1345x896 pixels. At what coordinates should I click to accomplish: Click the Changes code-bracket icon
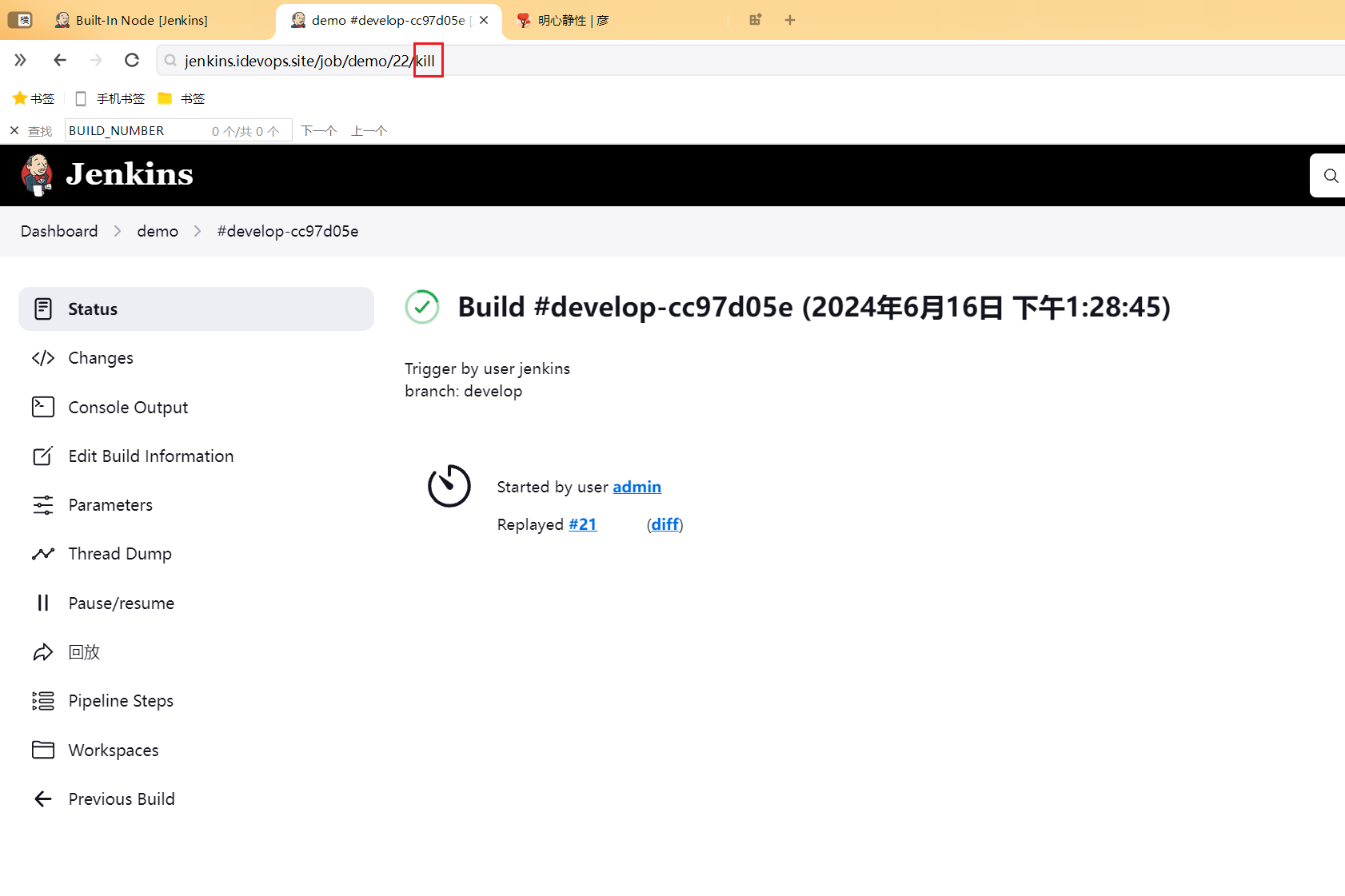[43, 358]
